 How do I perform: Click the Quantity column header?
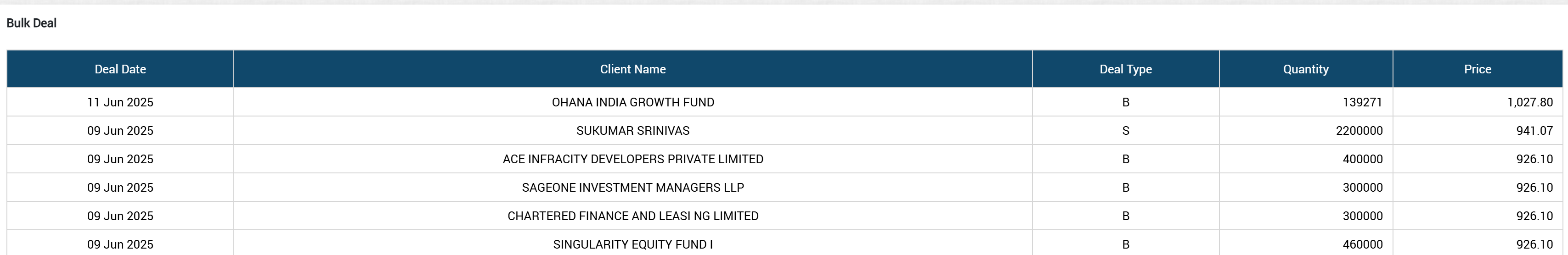click(x=1306, y=69)
